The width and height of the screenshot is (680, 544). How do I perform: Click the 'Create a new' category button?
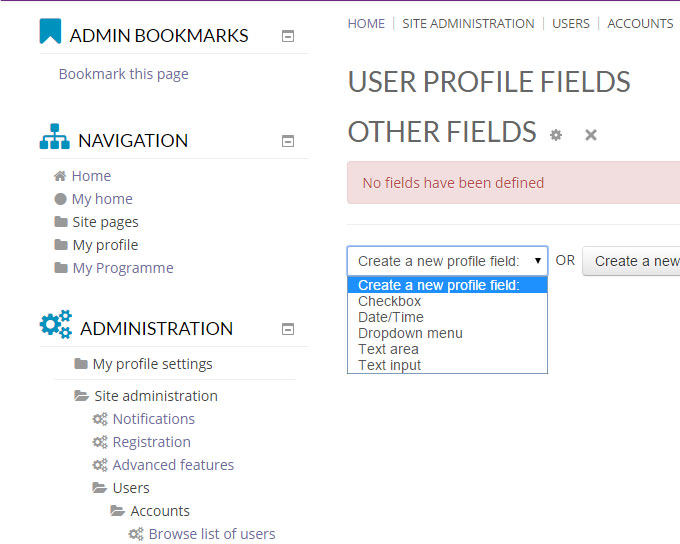(x=631, y=261)
